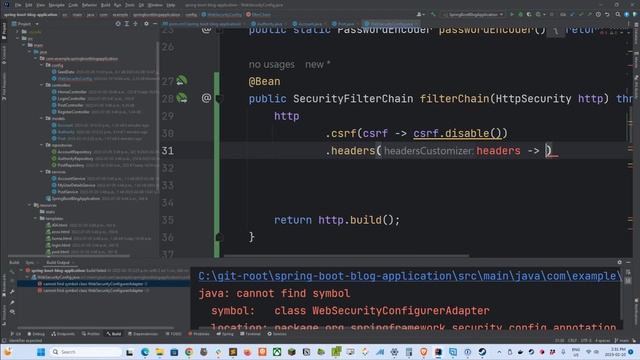Collapse the resources folder

(30, 205)
